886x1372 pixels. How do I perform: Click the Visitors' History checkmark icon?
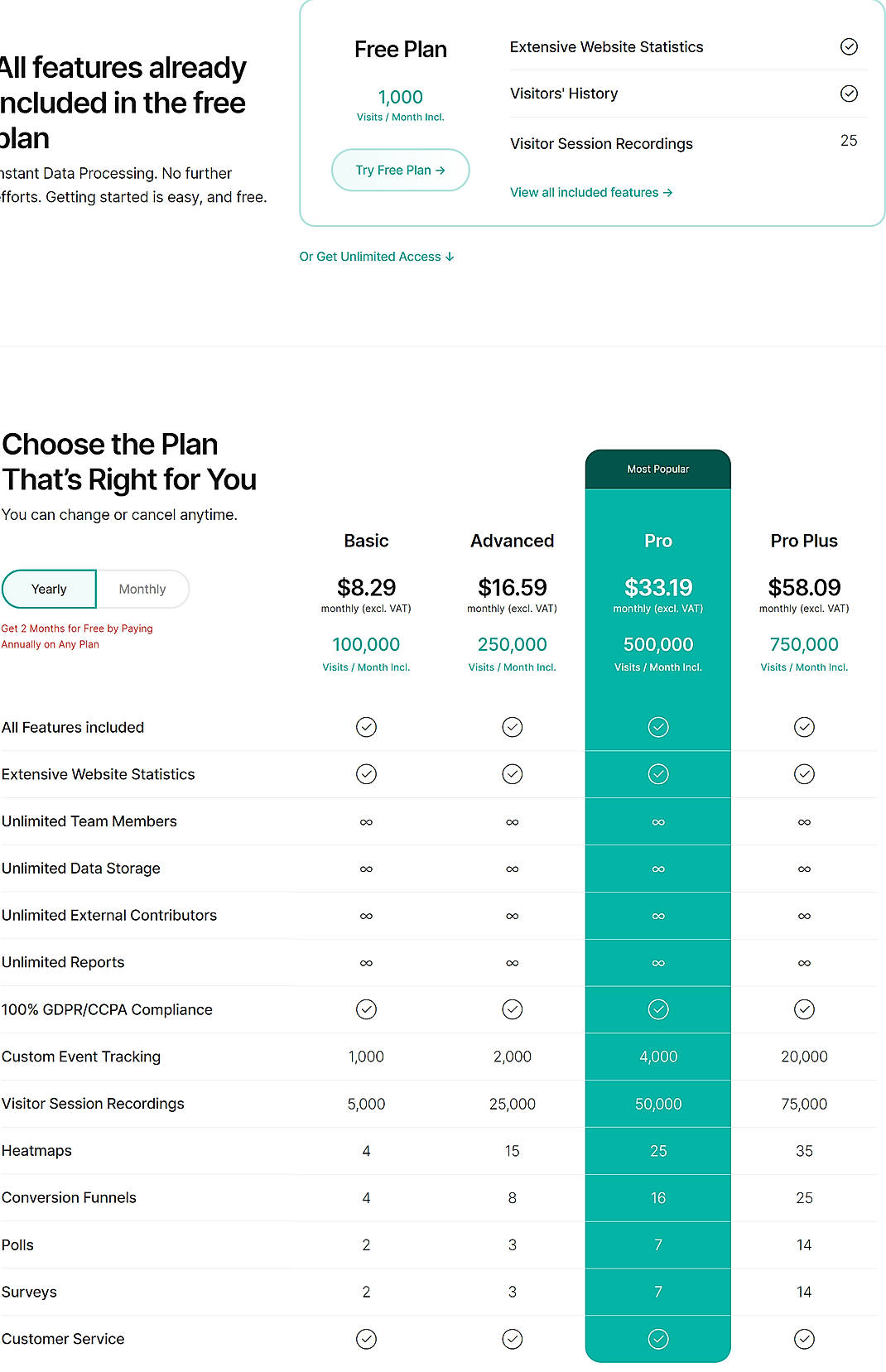850,93
